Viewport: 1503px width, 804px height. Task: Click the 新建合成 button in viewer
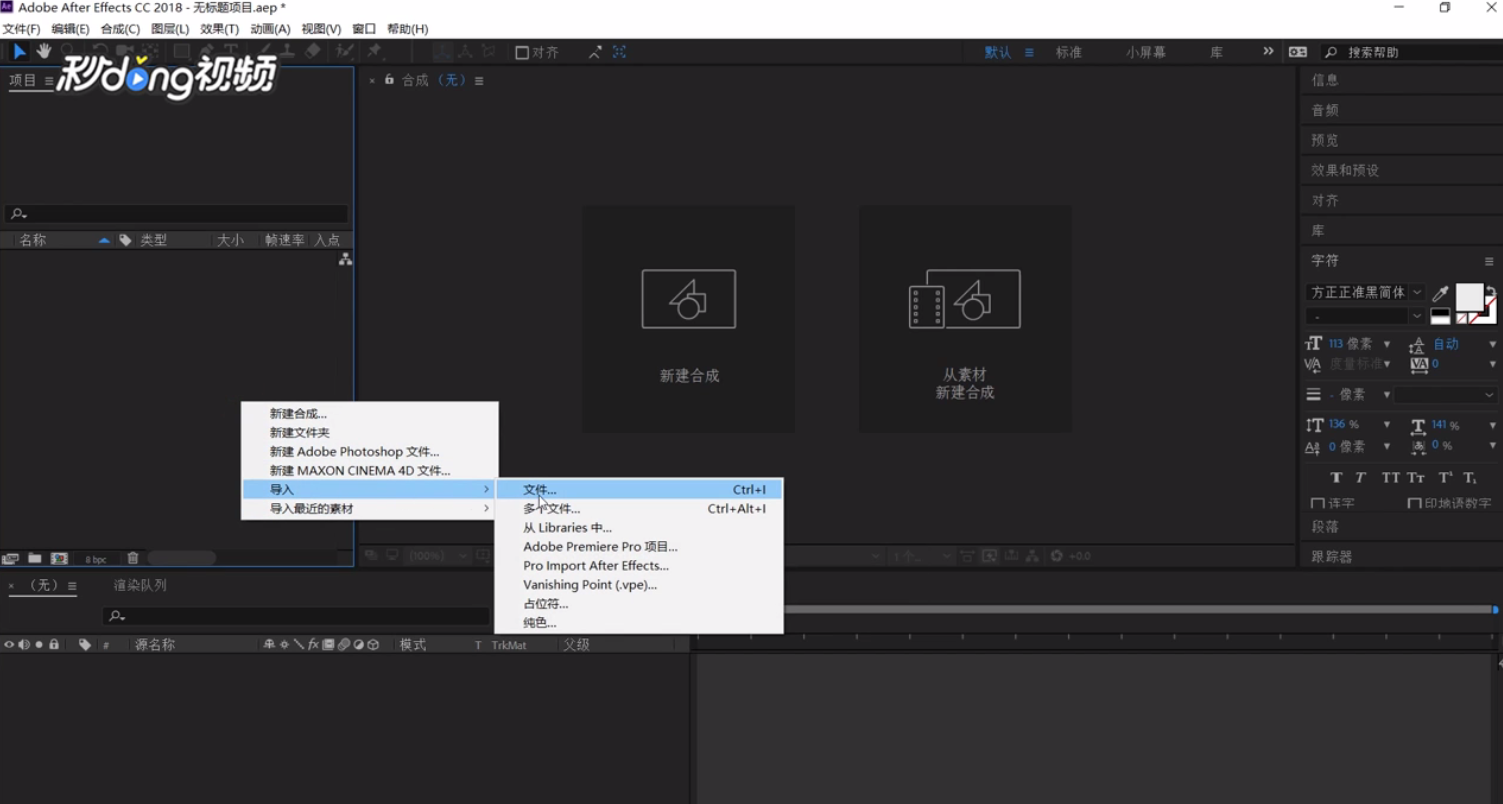(689, 319)
